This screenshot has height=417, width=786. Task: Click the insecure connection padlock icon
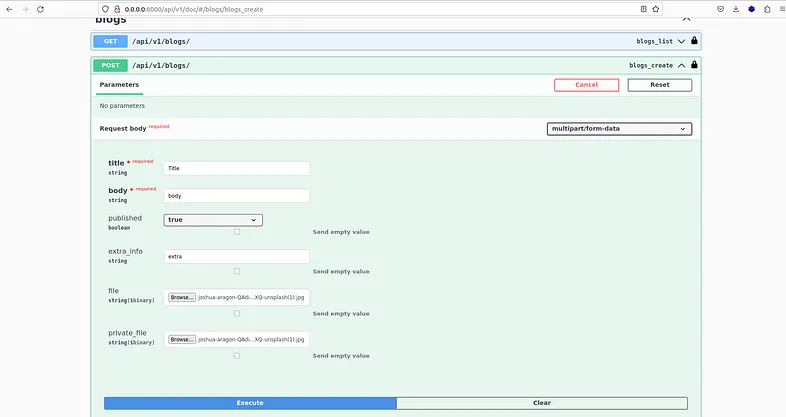(117, 9)
